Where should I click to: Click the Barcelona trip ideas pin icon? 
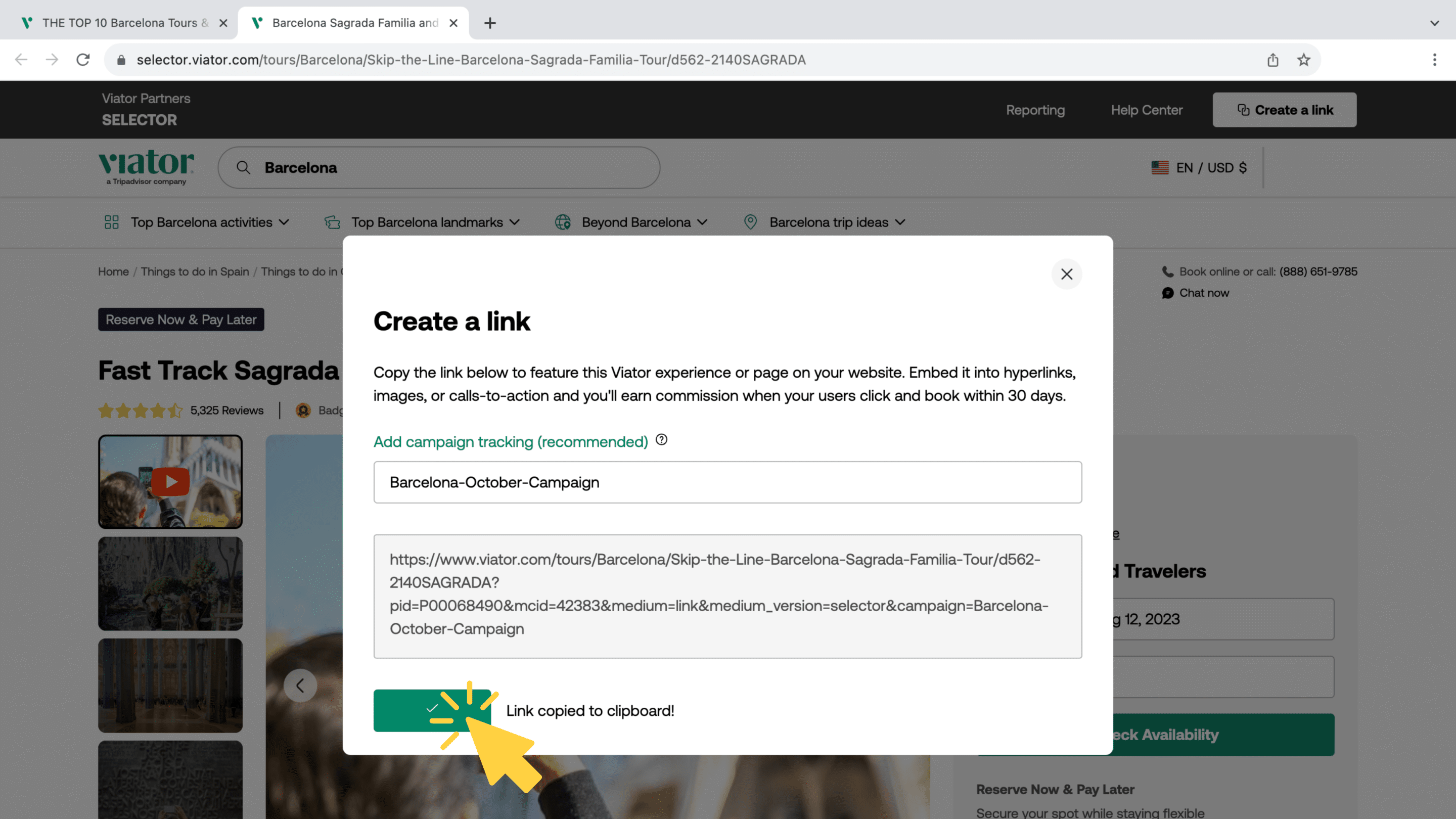point(750,222)
